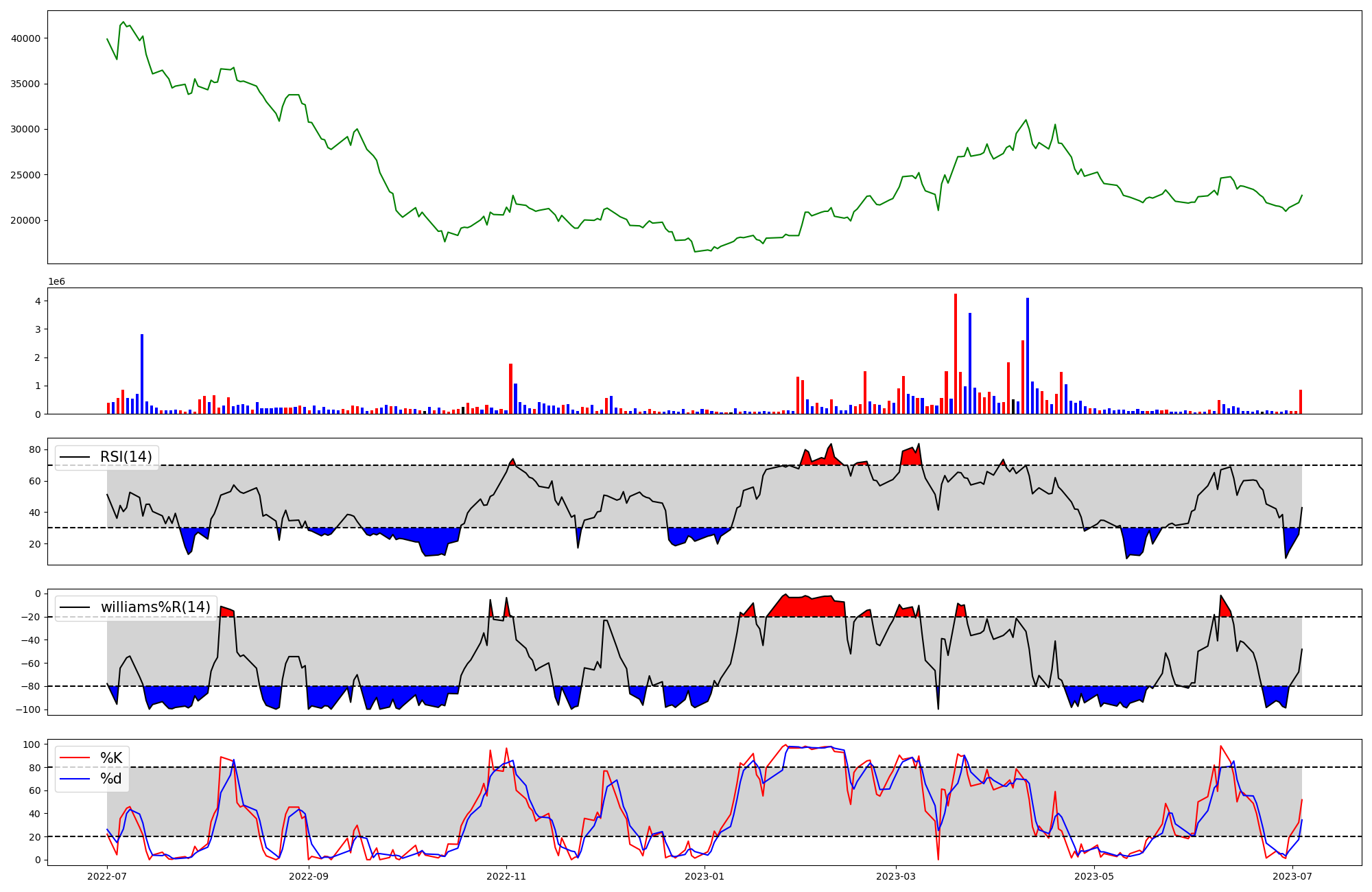The height and width of the screenshot is (892, 1372).
Task: Click the 80 tick on the RSI axis
Action: pos(34,450)
